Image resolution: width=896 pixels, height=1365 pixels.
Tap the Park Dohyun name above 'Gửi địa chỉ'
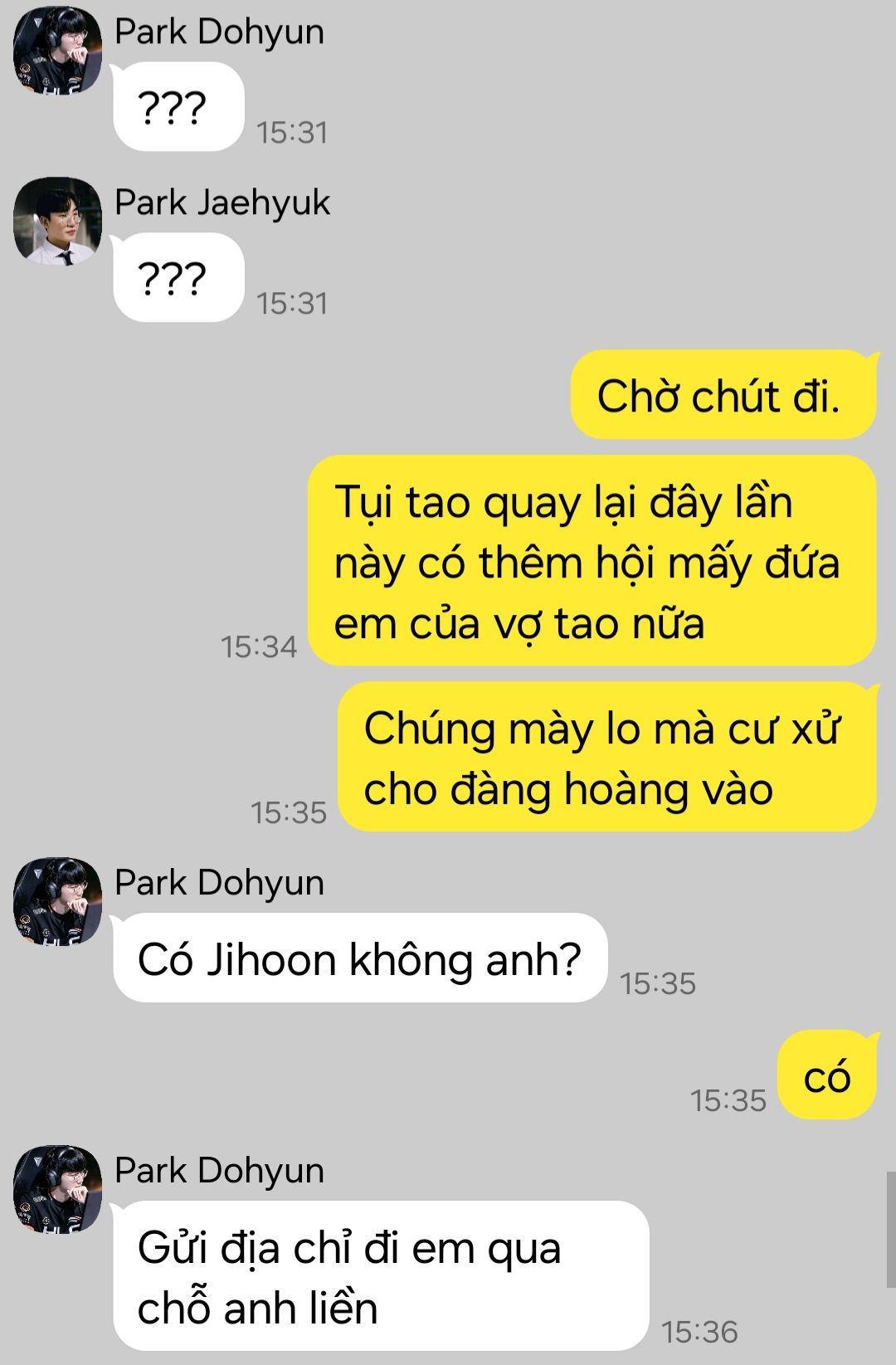tap(219, 1171)
